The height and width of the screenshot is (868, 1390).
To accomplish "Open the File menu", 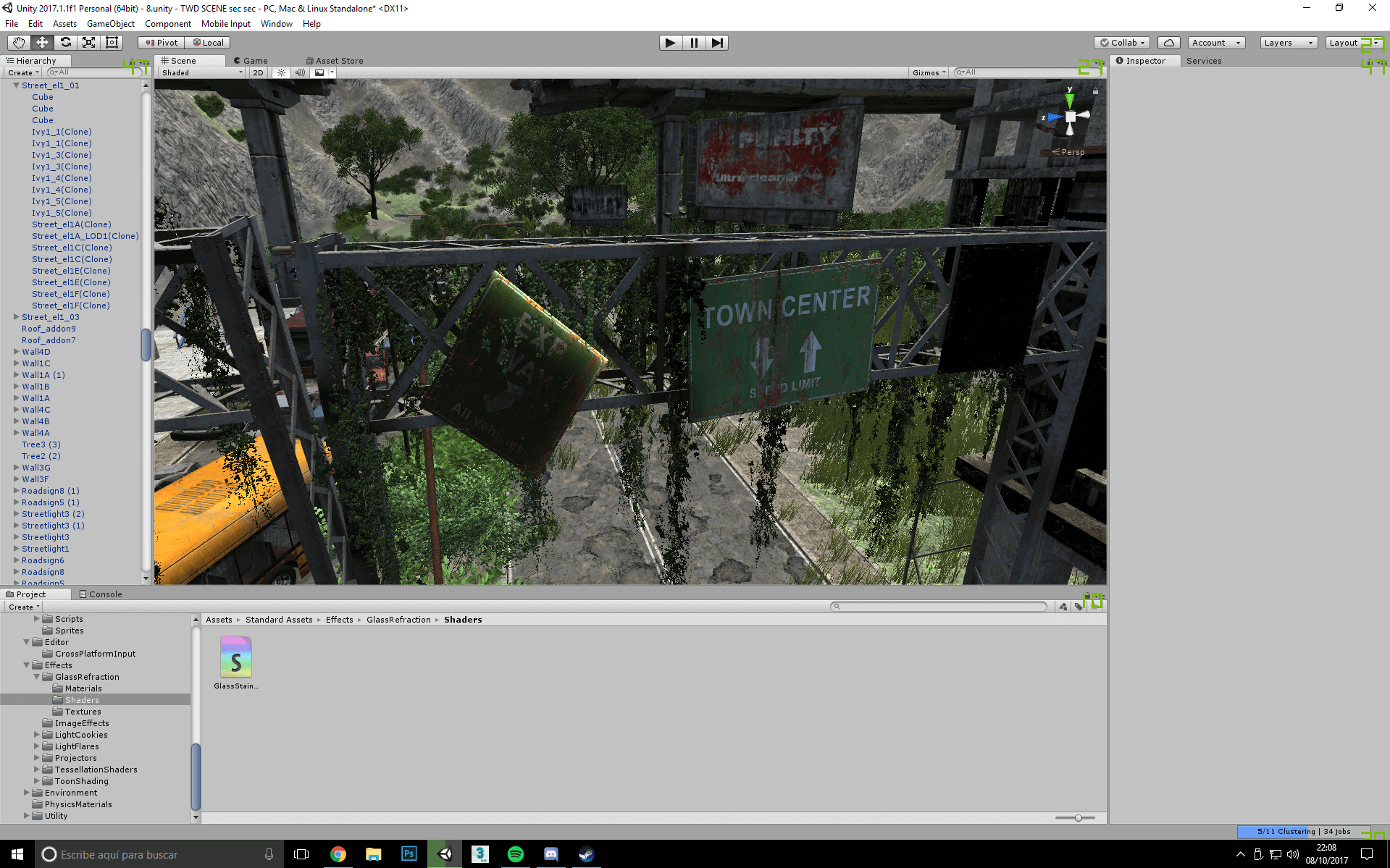I will coord(12,24).
